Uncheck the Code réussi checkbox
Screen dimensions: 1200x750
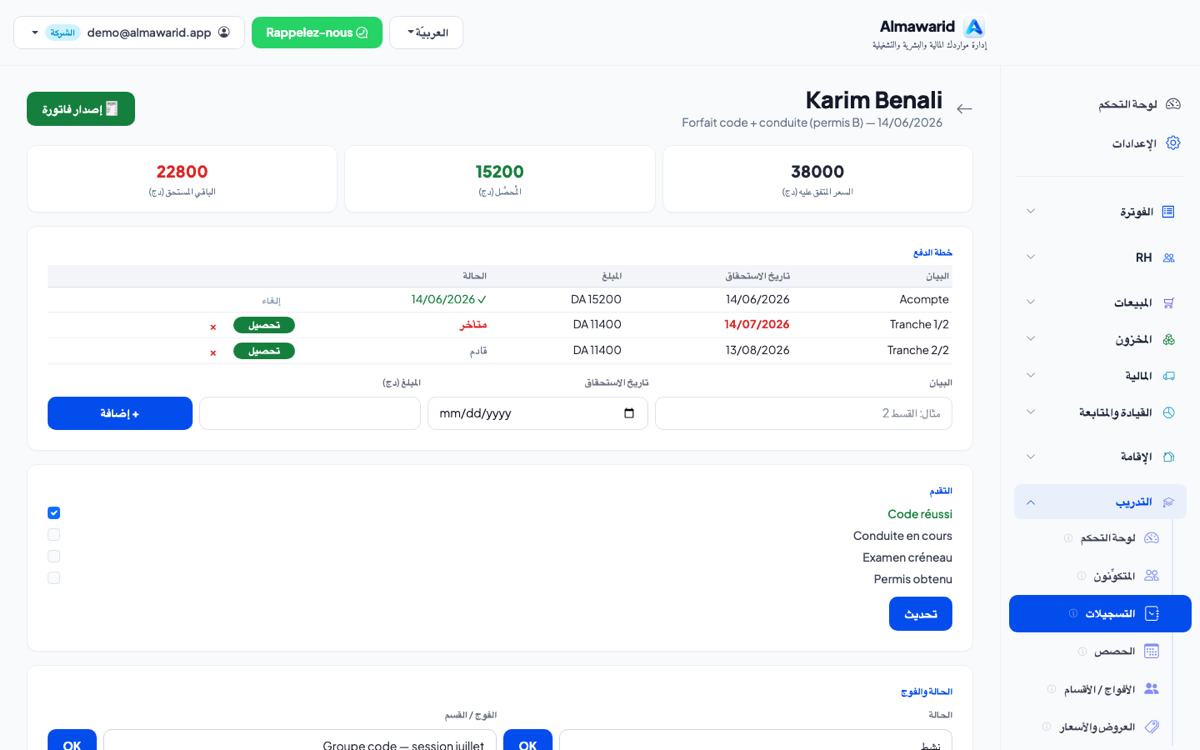[54, 513]
